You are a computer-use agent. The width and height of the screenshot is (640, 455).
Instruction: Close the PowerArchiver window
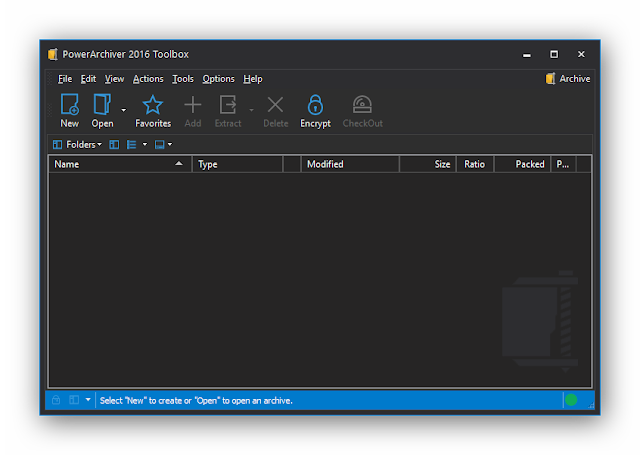(581, 54)
